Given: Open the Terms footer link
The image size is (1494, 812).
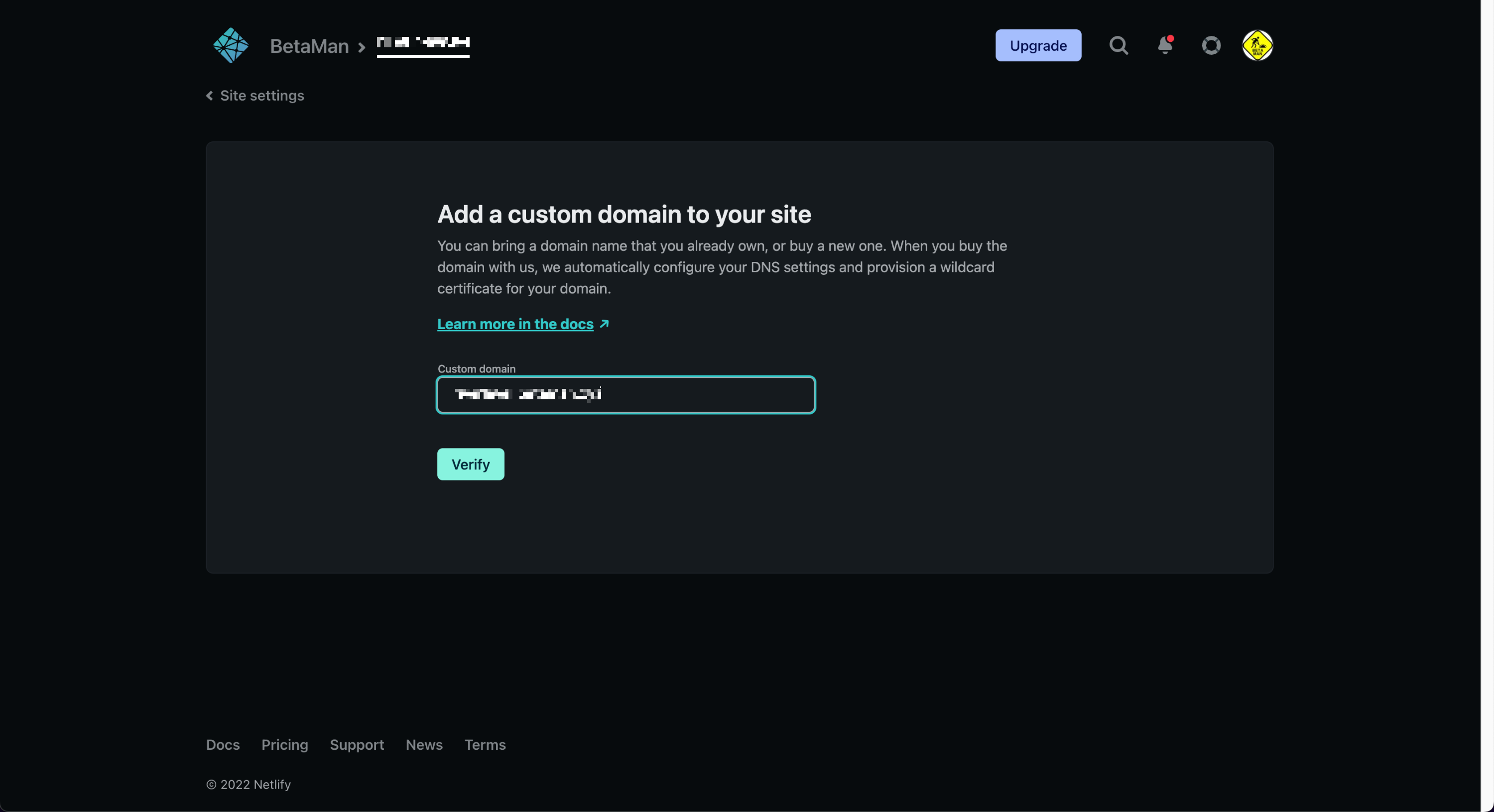Looking at the screenshot, I should tap(485, 744).
